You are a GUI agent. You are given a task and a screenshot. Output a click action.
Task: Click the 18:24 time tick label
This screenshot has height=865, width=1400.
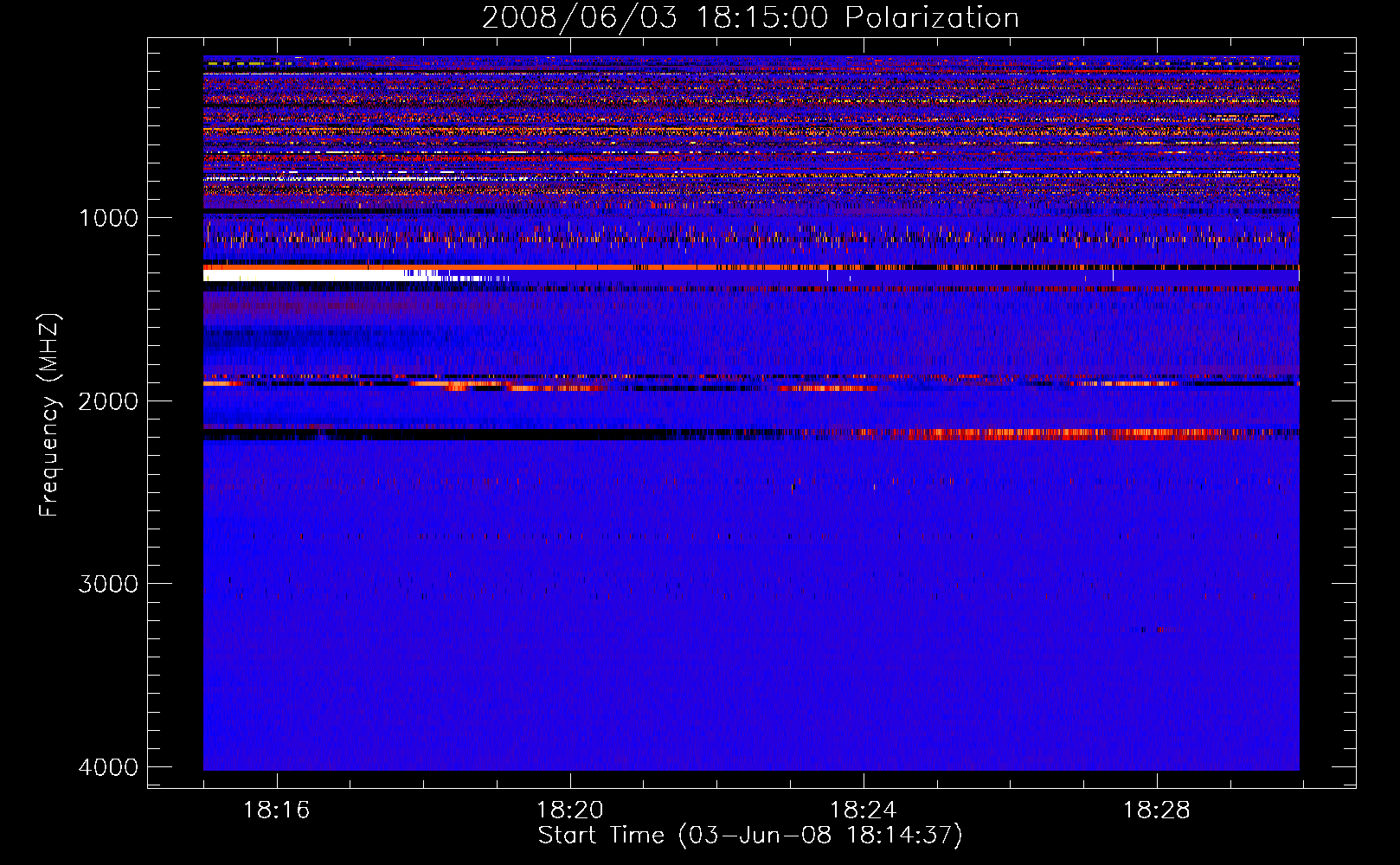(863, 811)
